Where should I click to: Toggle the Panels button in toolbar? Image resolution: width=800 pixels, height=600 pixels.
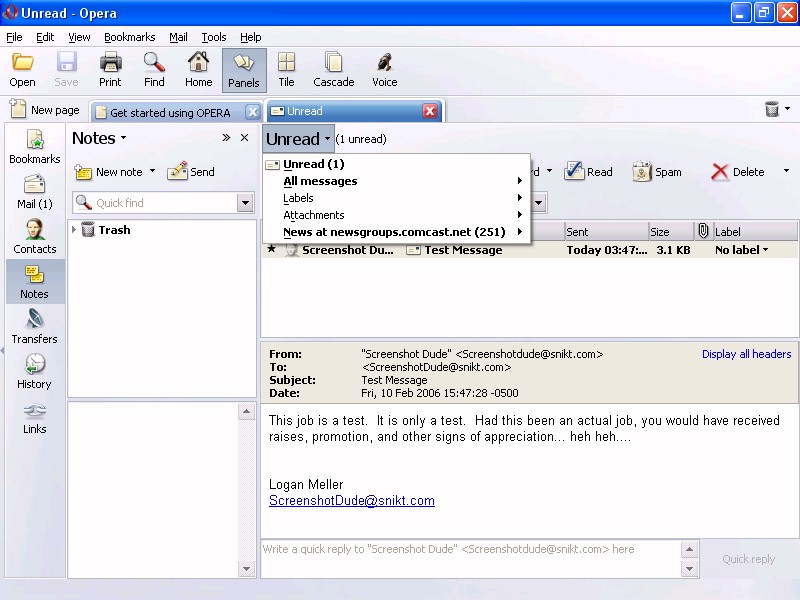coord(244,70)
